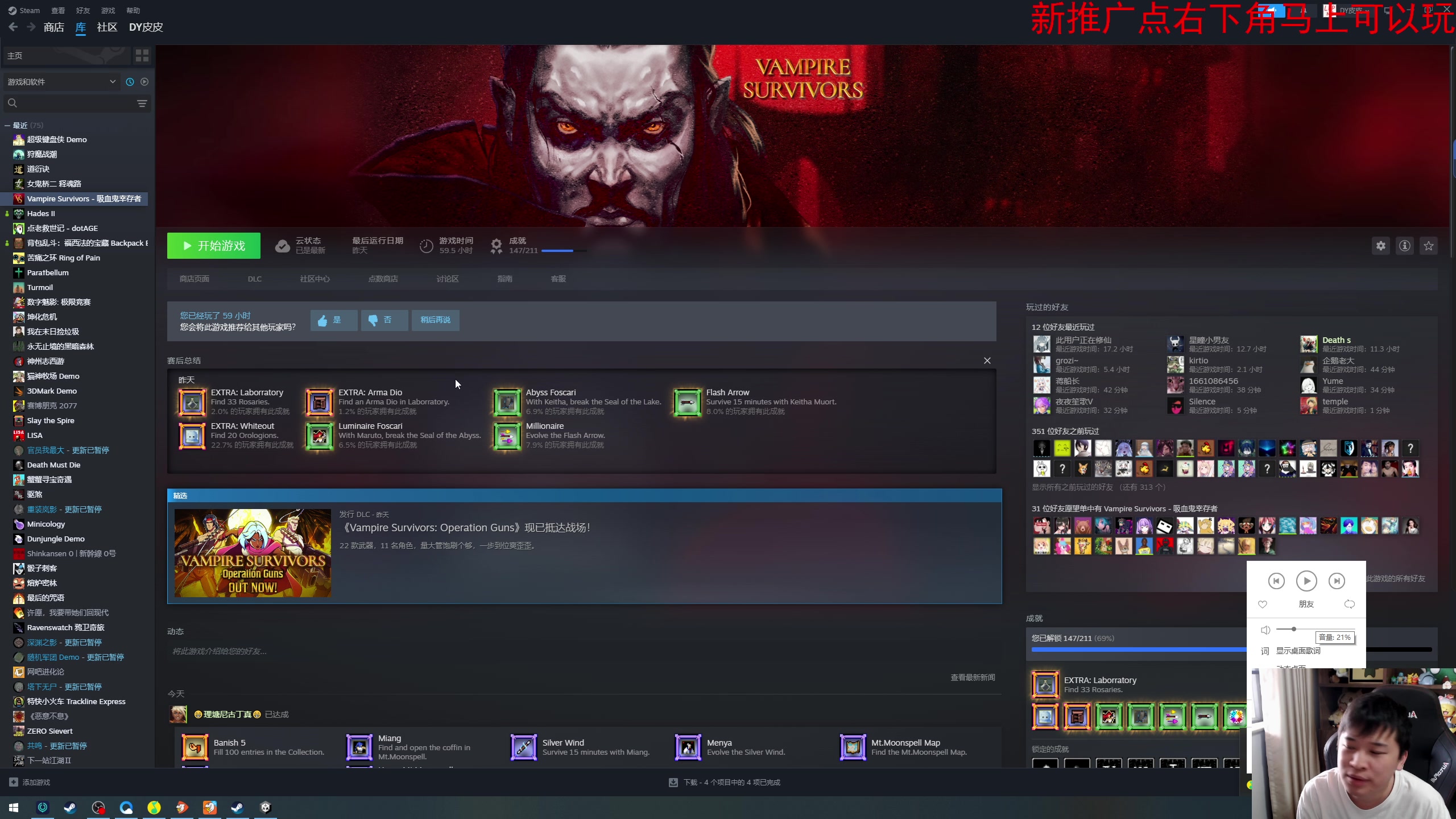Image resolution: width=1456 pixels, height=819 pixels.
Task: Click Abyss Foscari achievement icon
Action: (x=507, y=402)
